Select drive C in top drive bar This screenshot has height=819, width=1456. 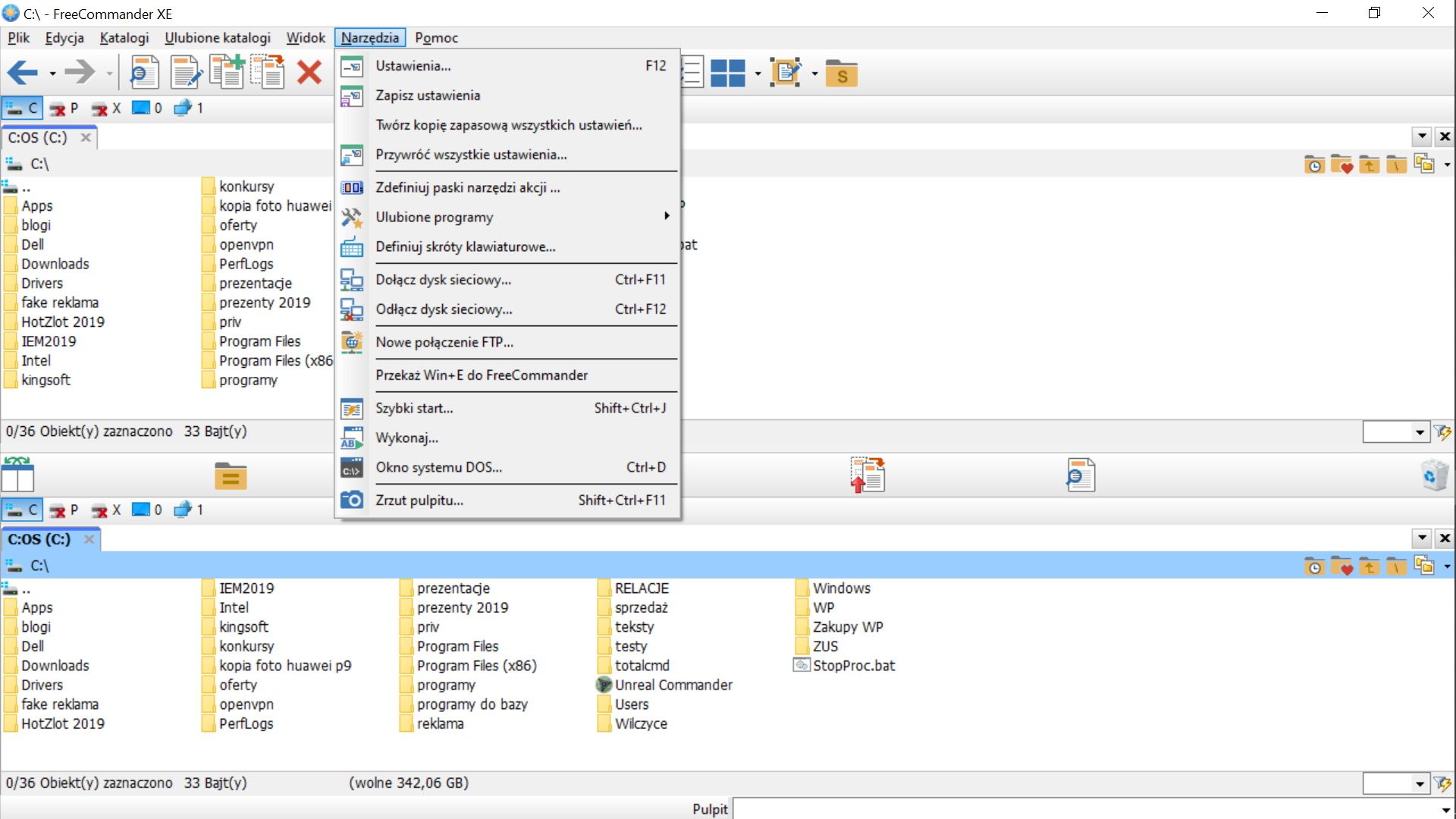(23, 108)
